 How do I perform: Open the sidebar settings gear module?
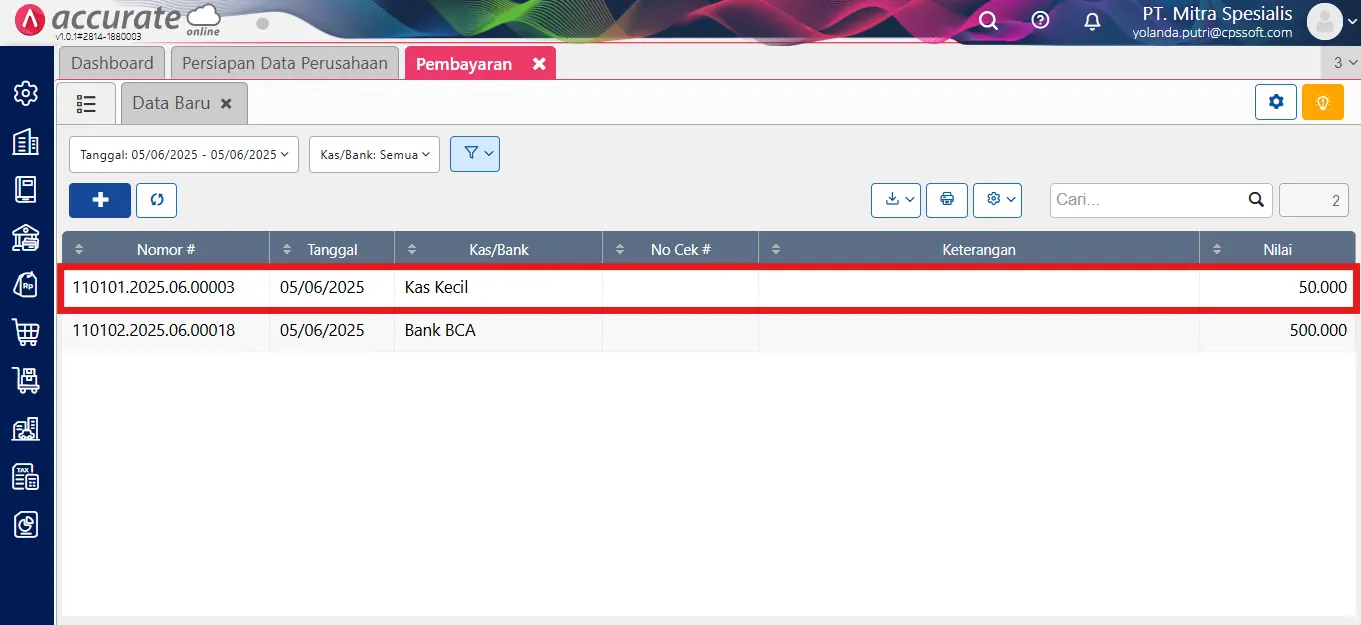[x=25, y=94]
